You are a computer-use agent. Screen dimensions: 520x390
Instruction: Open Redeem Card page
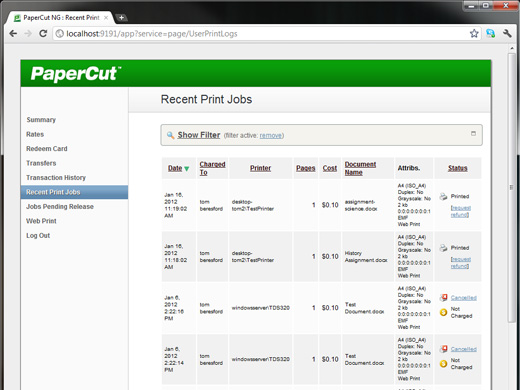coord(47,149)
